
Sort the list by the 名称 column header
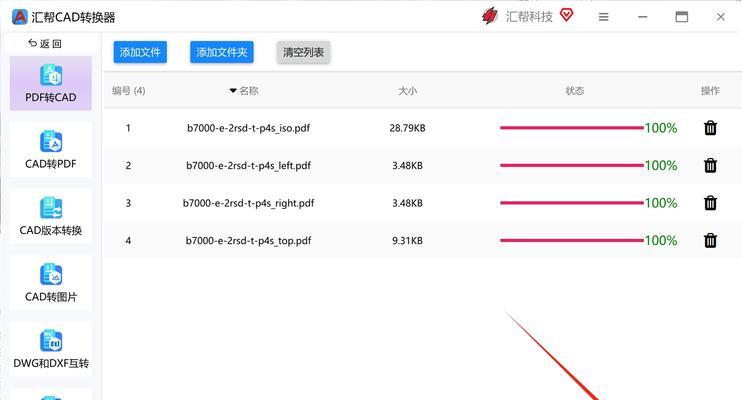click(244, 90)
